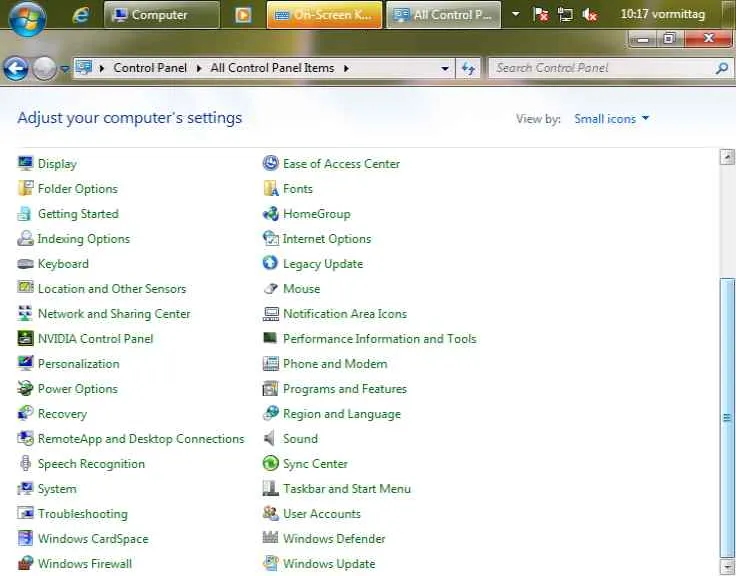
Task: Click the Ease of Access Center icon
Action: (270, 163)
